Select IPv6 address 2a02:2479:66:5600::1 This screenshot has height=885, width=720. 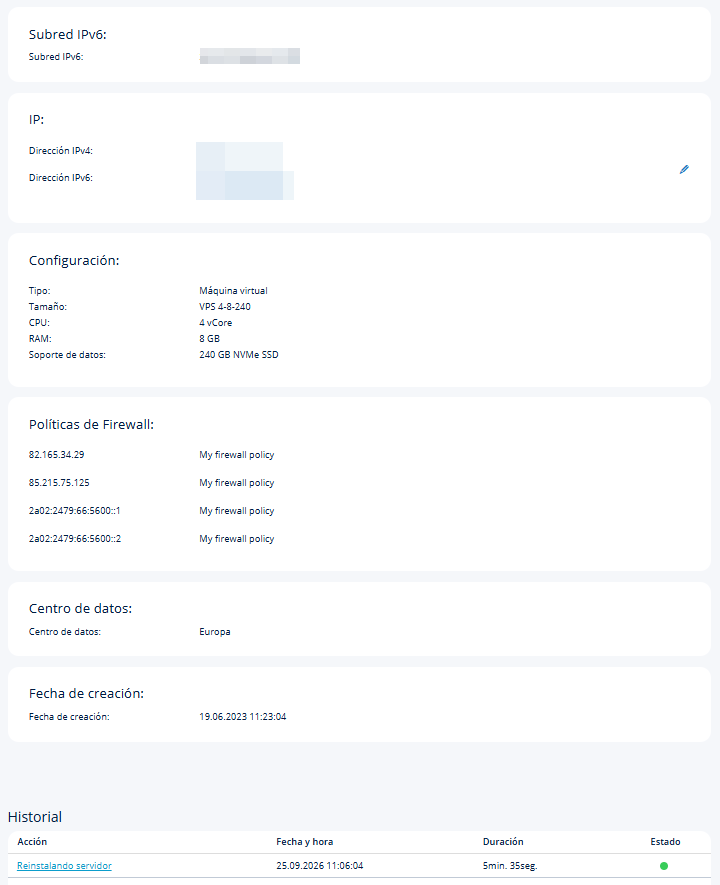pos(74,510)
